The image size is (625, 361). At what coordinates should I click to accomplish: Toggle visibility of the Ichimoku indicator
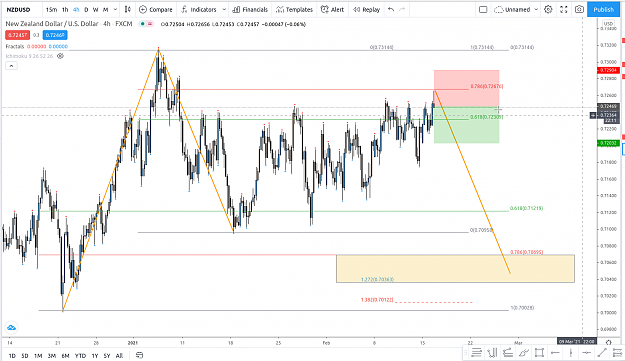tap(61, 56)
